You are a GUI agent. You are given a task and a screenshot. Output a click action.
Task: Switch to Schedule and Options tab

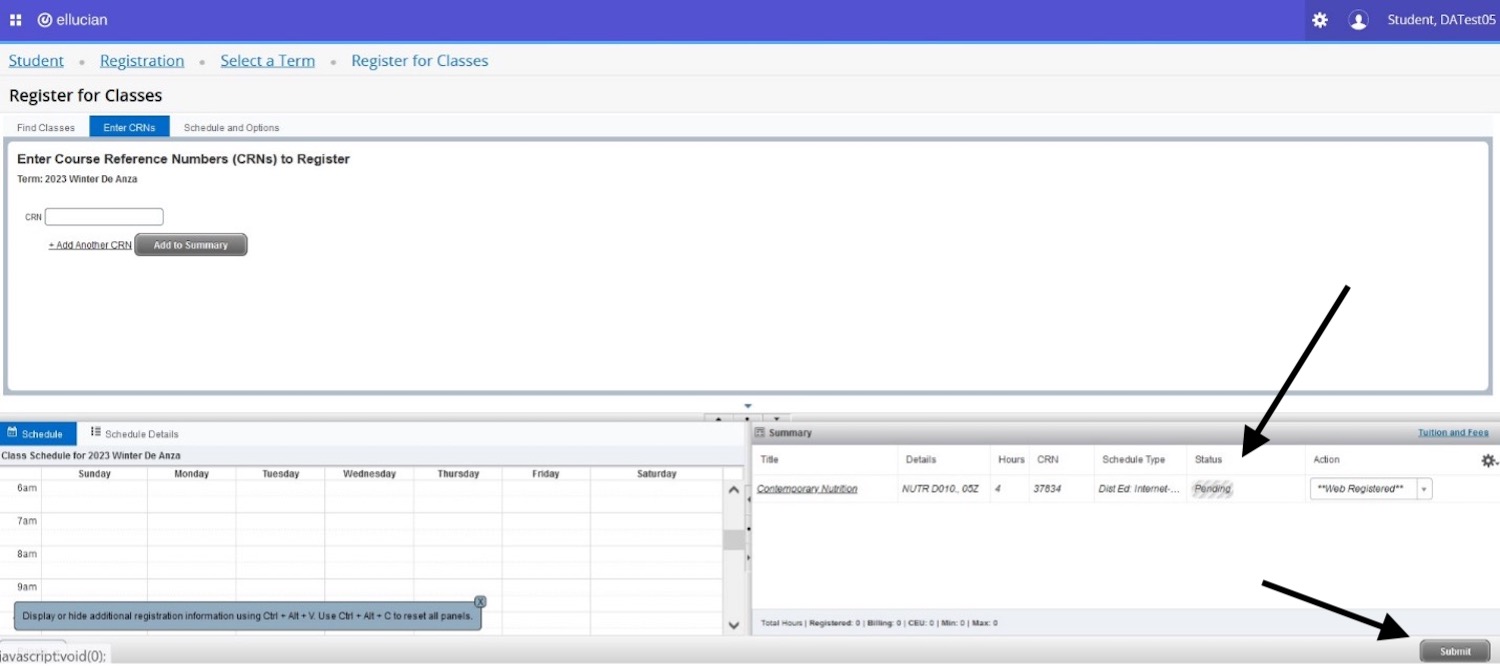(x=231, y=128)
